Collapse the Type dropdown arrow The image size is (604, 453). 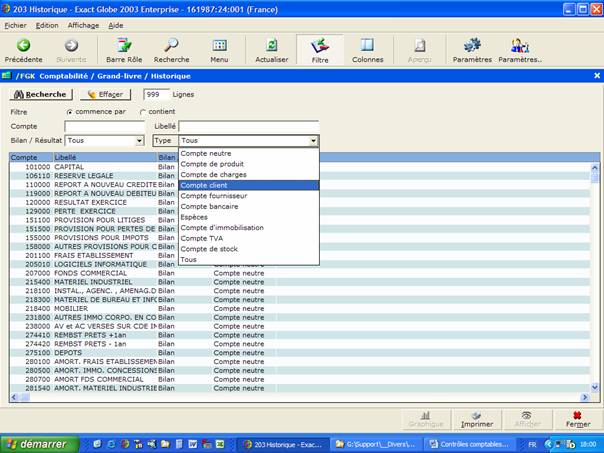(x=313, y=141)
